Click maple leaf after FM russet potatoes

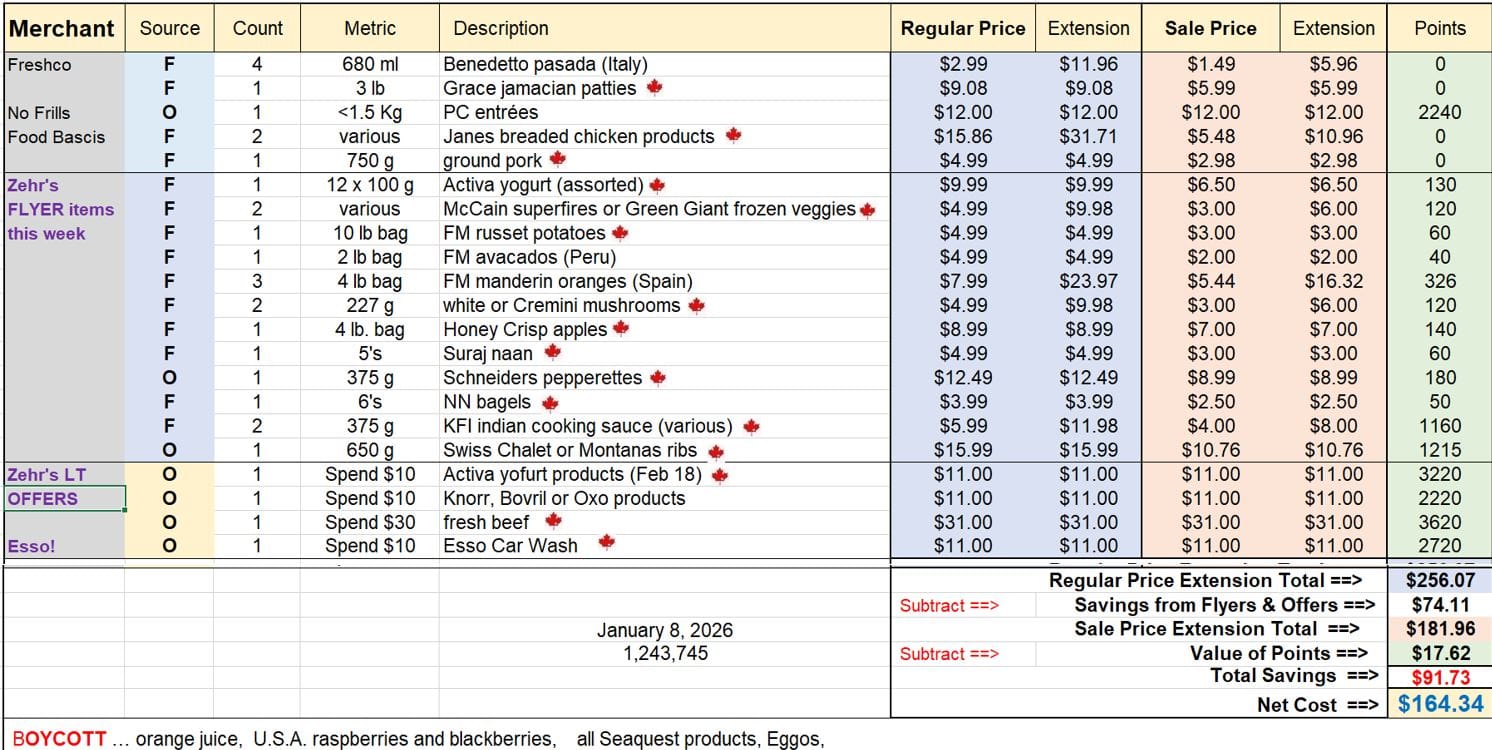[x=620, y=232]
